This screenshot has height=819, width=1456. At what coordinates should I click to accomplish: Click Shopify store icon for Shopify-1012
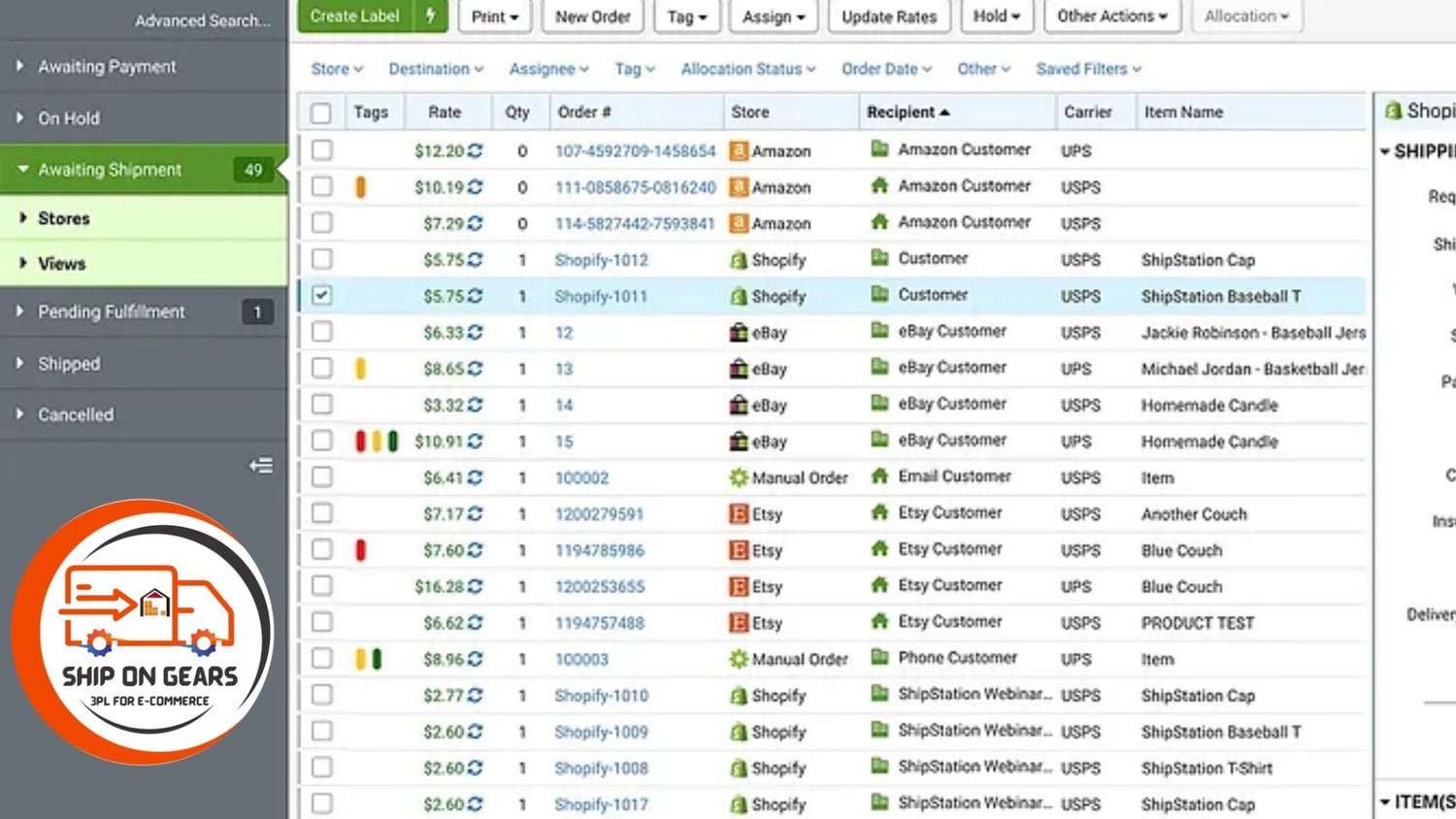pos(739,260)
